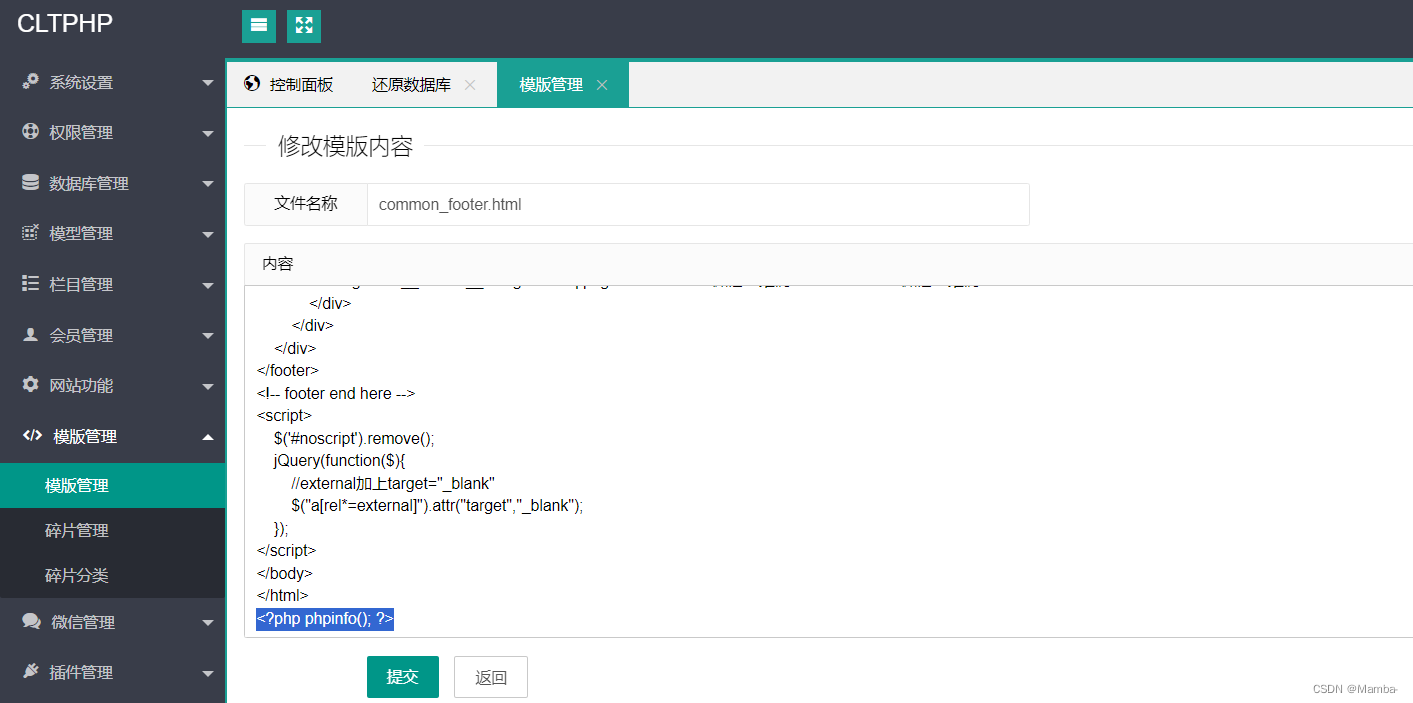Click the attr("target","_blank") code line
This screenshot has height=703, width=1413.
point(437,505)
